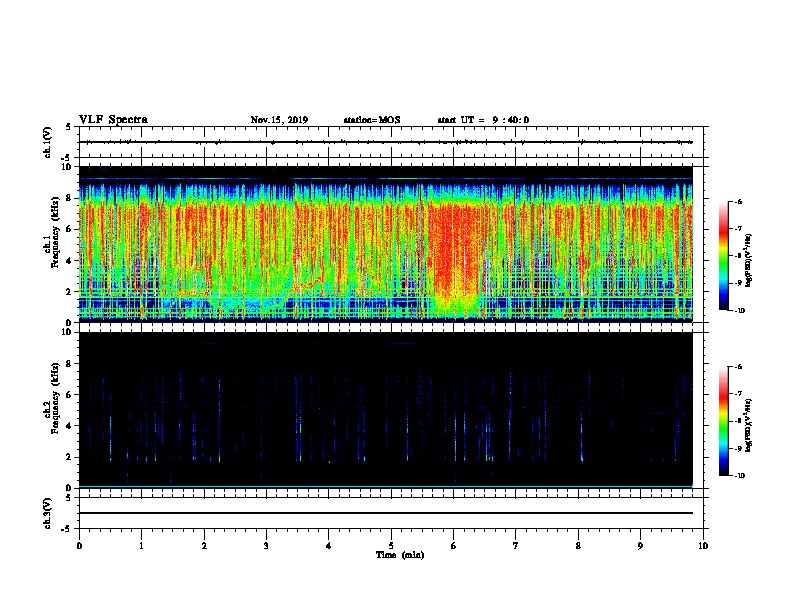Image resolution: width=792 pixels, height=612 pixels.
Task: Click the dark ch.2 spectrogram panel
Action: 385,410
